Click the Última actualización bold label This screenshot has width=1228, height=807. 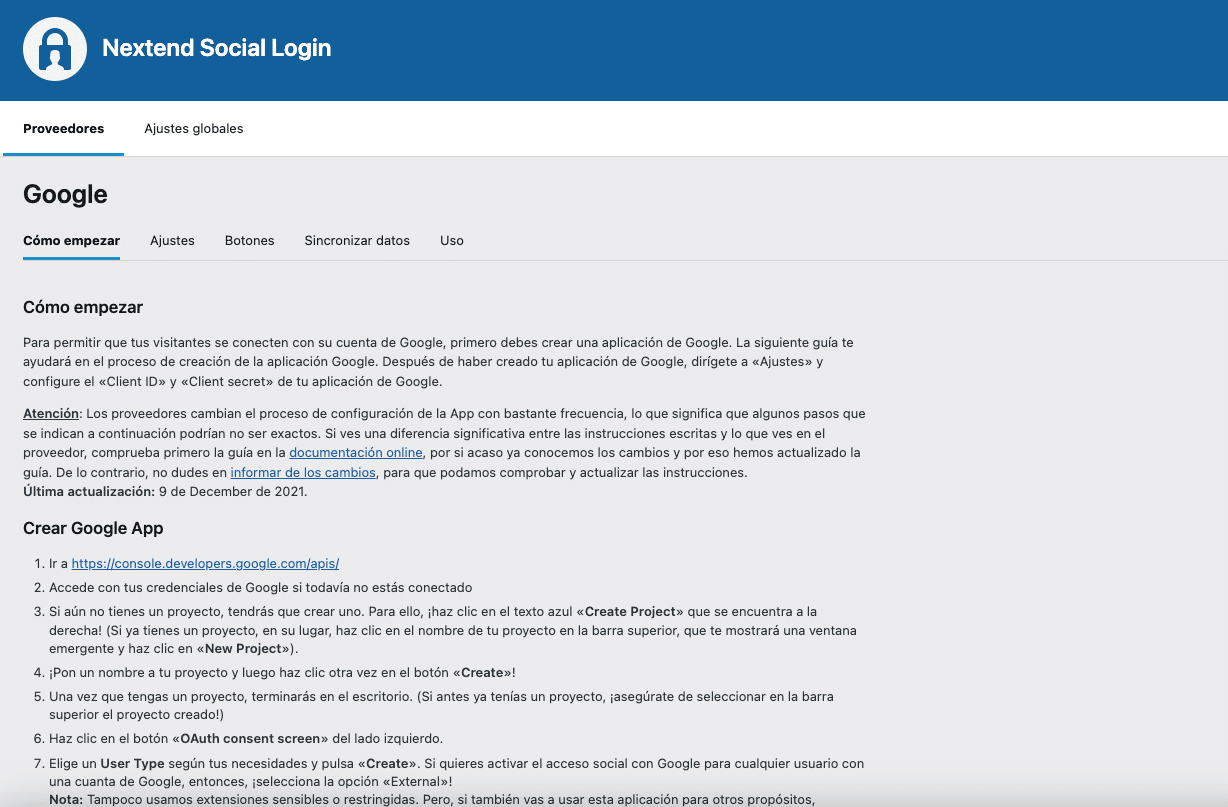pyautogui.click(x=88, y=492)
